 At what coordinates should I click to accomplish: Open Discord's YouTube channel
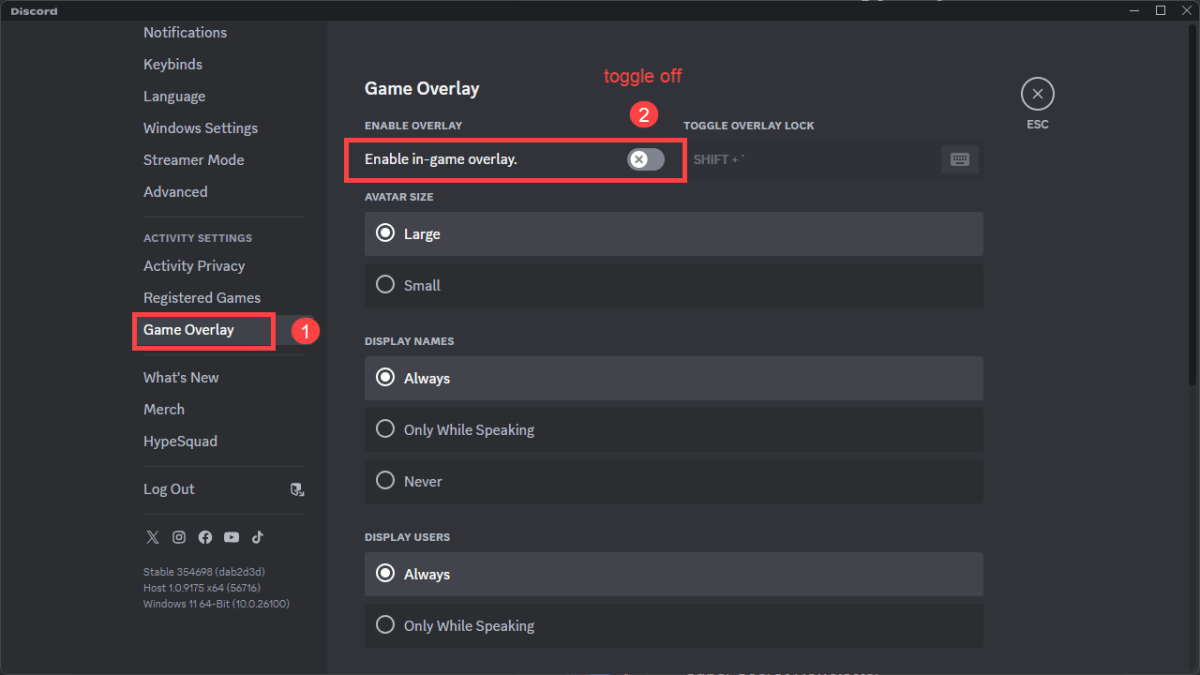[231, 537]
